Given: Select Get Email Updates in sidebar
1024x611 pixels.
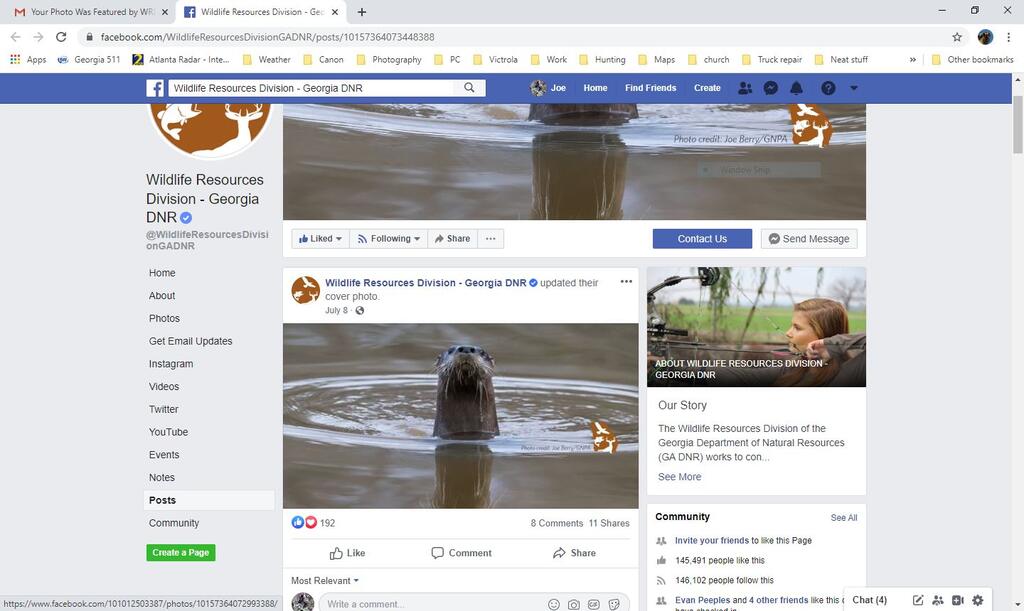Looking at the screenshot, I should point(191,341).
